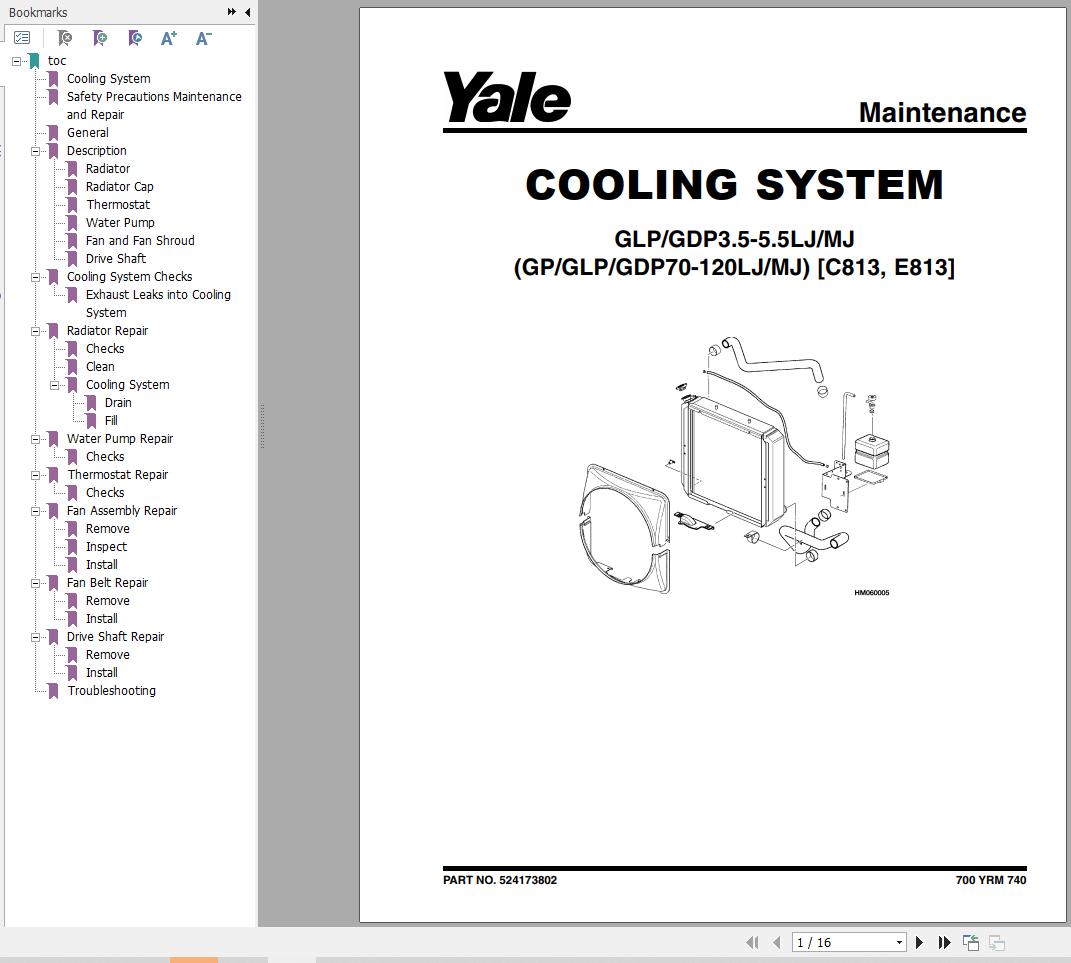This screenshot has width=1071, height=963.
Task: Increase bookmark text size (A+)
Action: point(169,38)
